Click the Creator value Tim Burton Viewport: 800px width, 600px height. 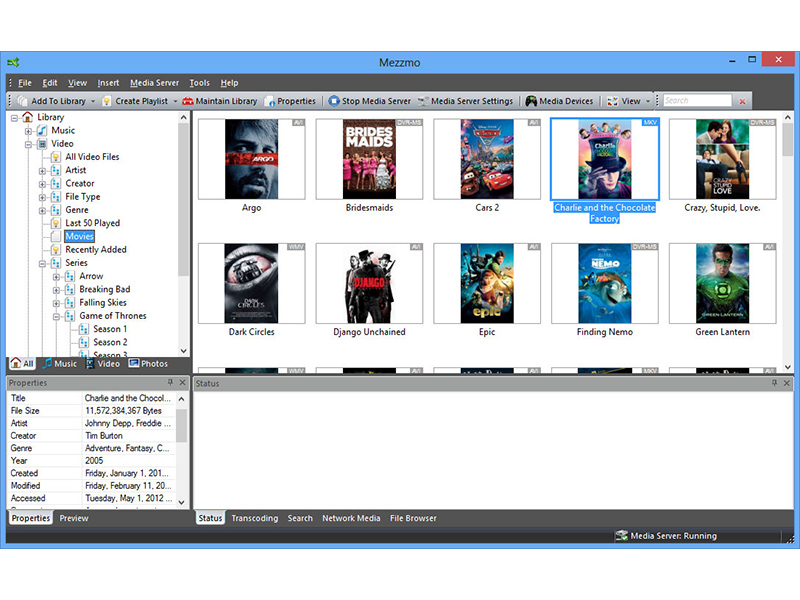104,436
